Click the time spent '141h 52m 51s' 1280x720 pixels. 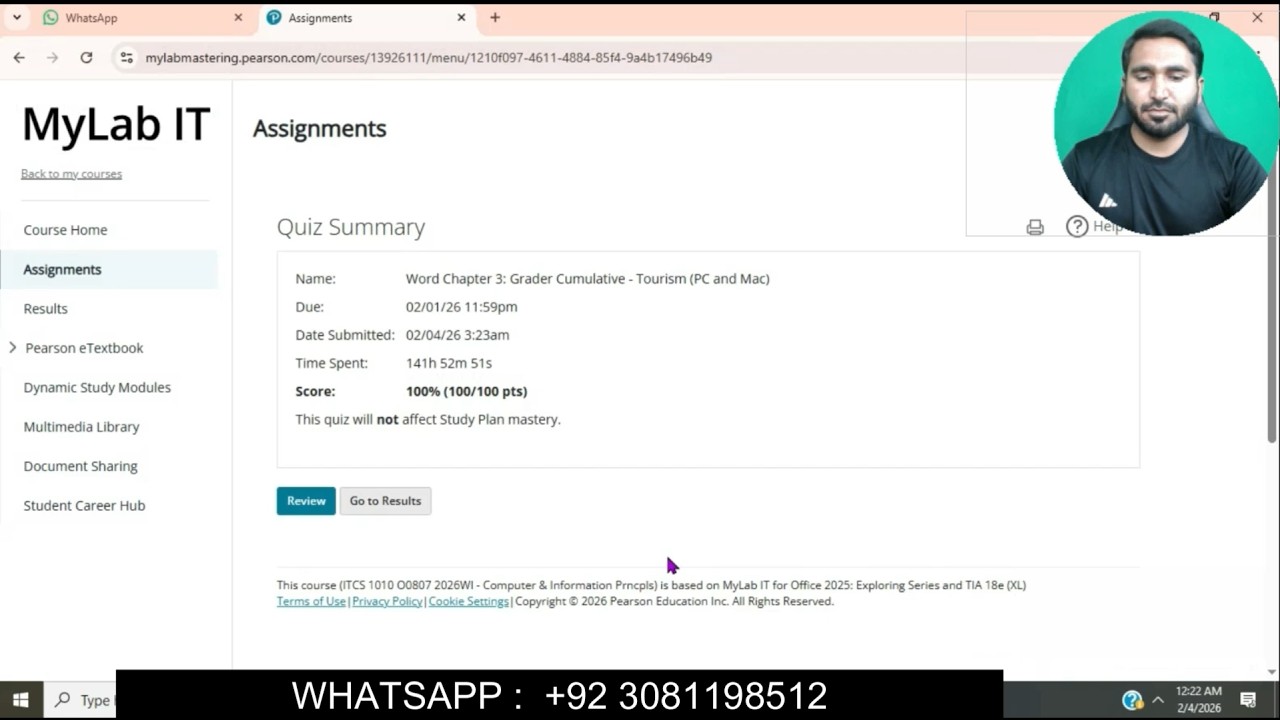coord(449,363)
